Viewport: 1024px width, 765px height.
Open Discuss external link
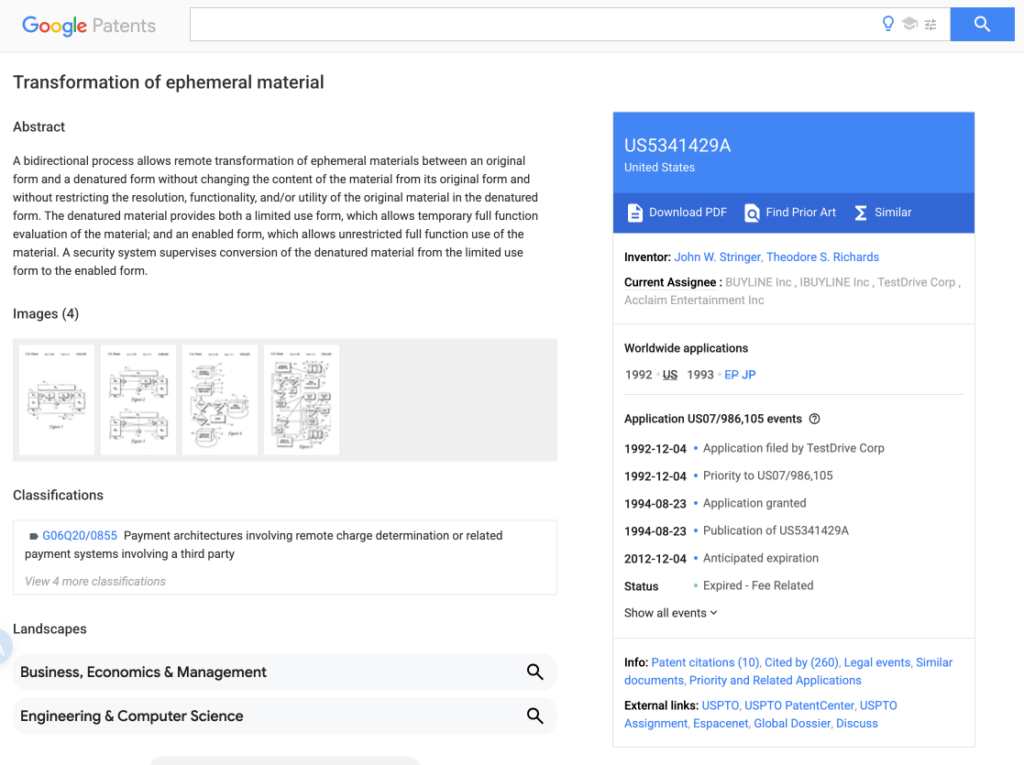click(x=857, y=723)
